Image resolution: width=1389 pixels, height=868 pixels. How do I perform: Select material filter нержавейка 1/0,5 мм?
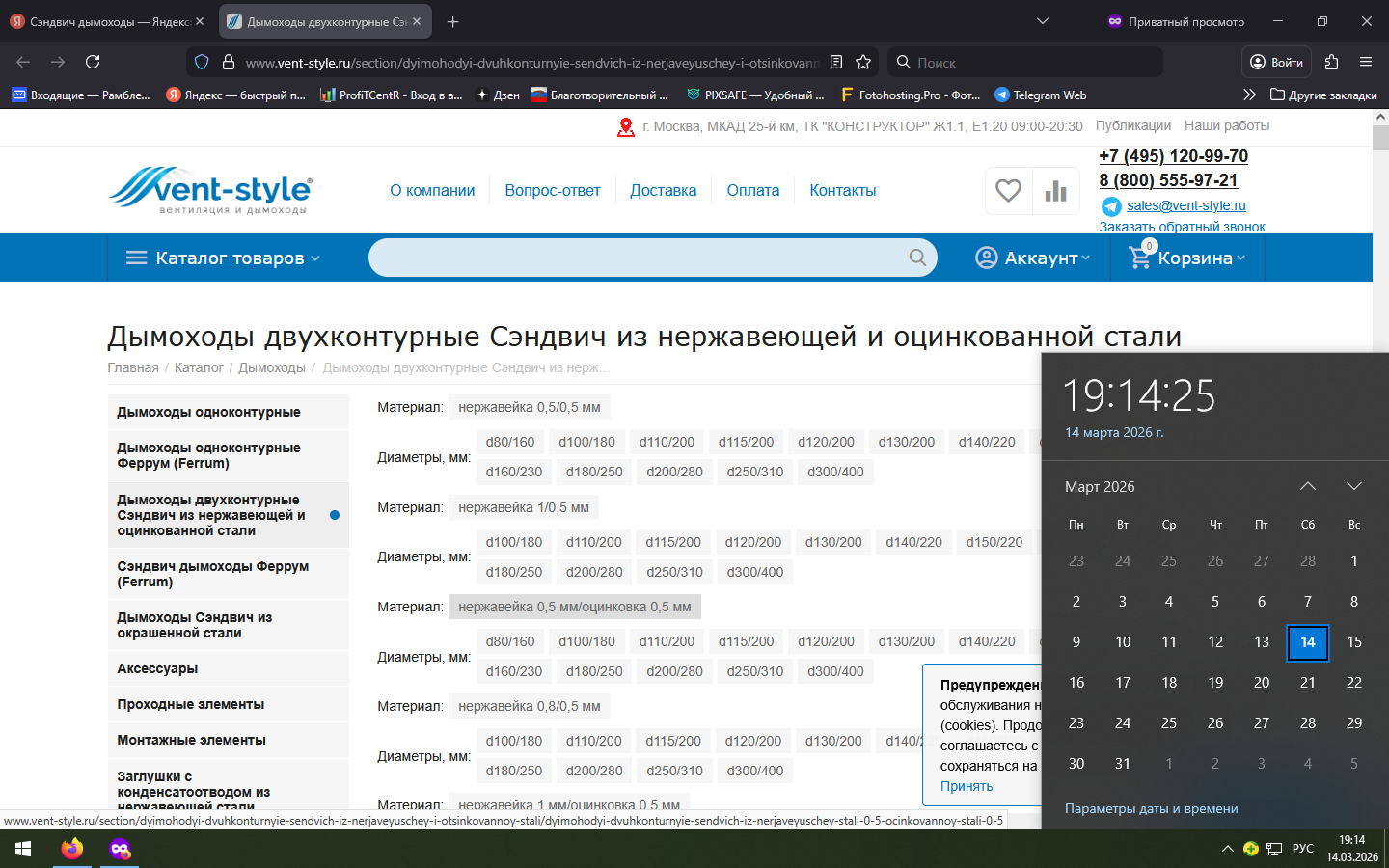click(523, 507)
